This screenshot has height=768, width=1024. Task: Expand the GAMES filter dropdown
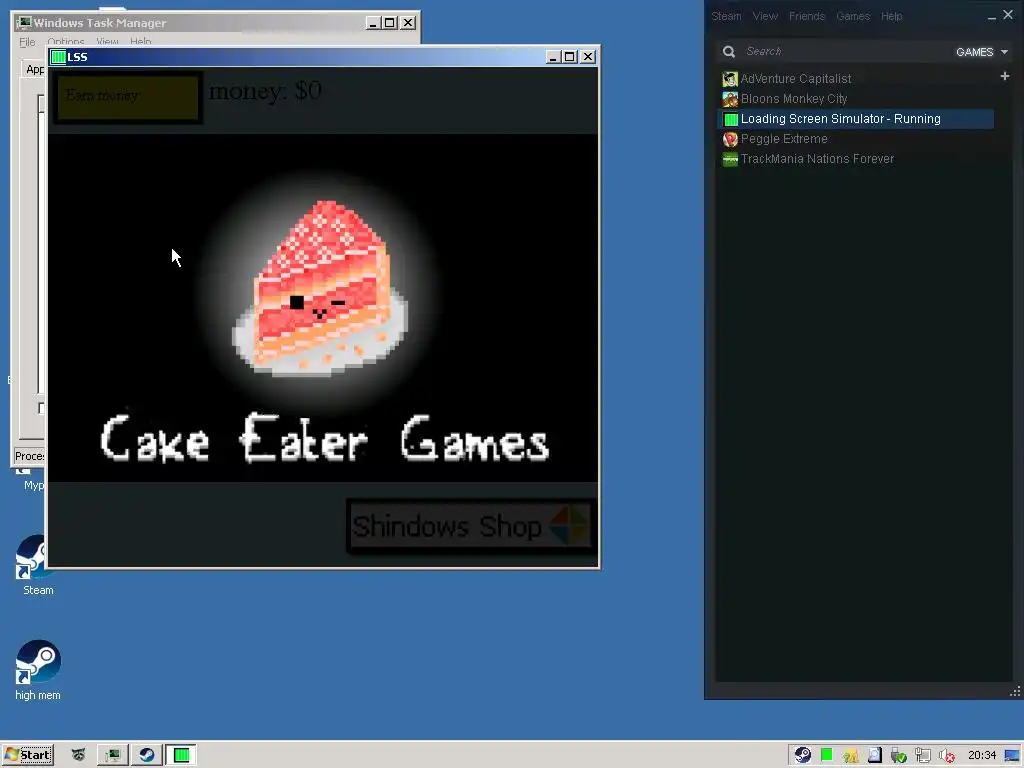click(x=982, y=52)
